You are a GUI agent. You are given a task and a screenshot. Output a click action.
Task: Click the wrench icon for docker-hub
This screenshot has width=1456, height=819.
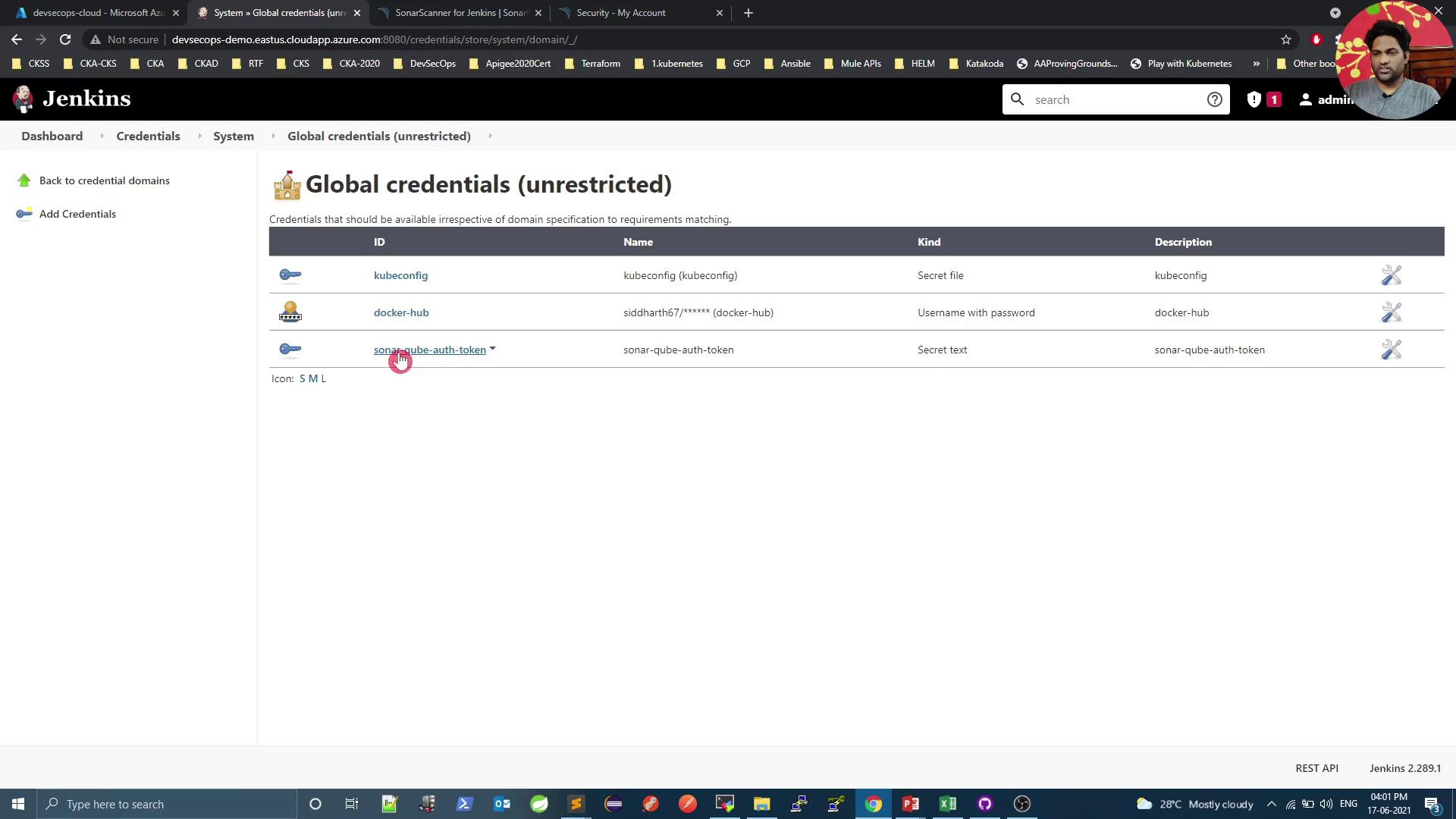point(1391,312)
